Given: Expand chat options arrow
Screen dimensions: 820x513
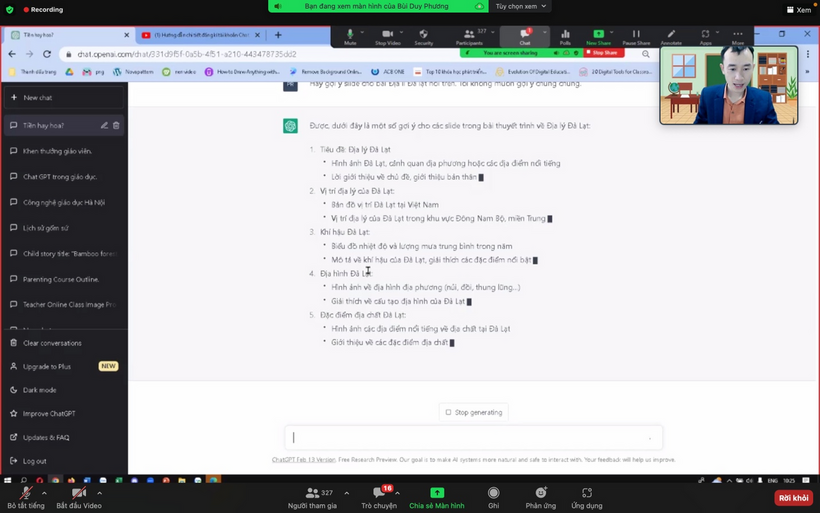Looking at the screenshot, I should coord(397,493).
